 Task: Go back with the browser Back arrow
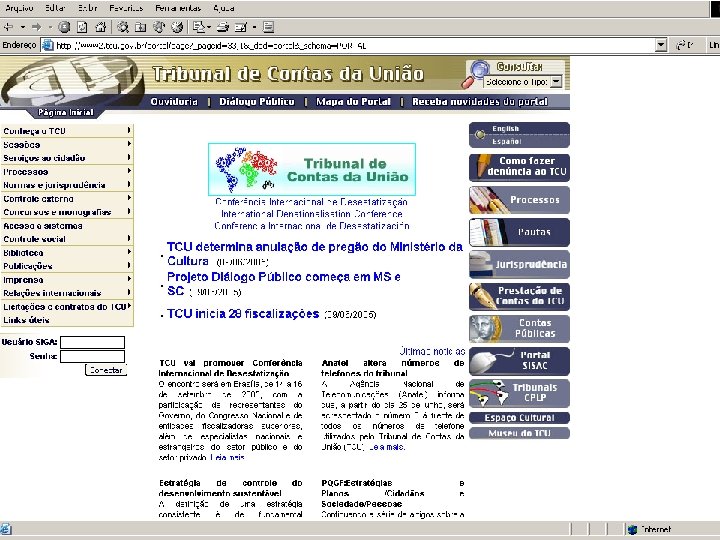8,27
